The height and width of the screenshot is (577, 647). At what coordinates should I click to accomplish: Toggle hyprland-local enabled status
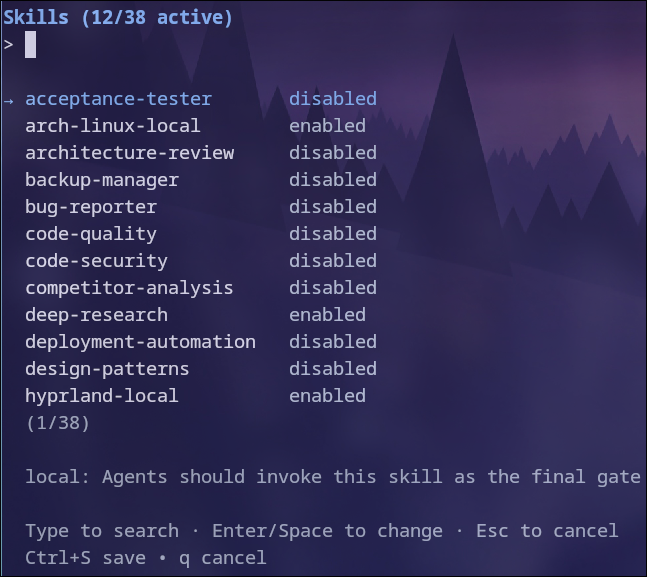click(327, 396)
